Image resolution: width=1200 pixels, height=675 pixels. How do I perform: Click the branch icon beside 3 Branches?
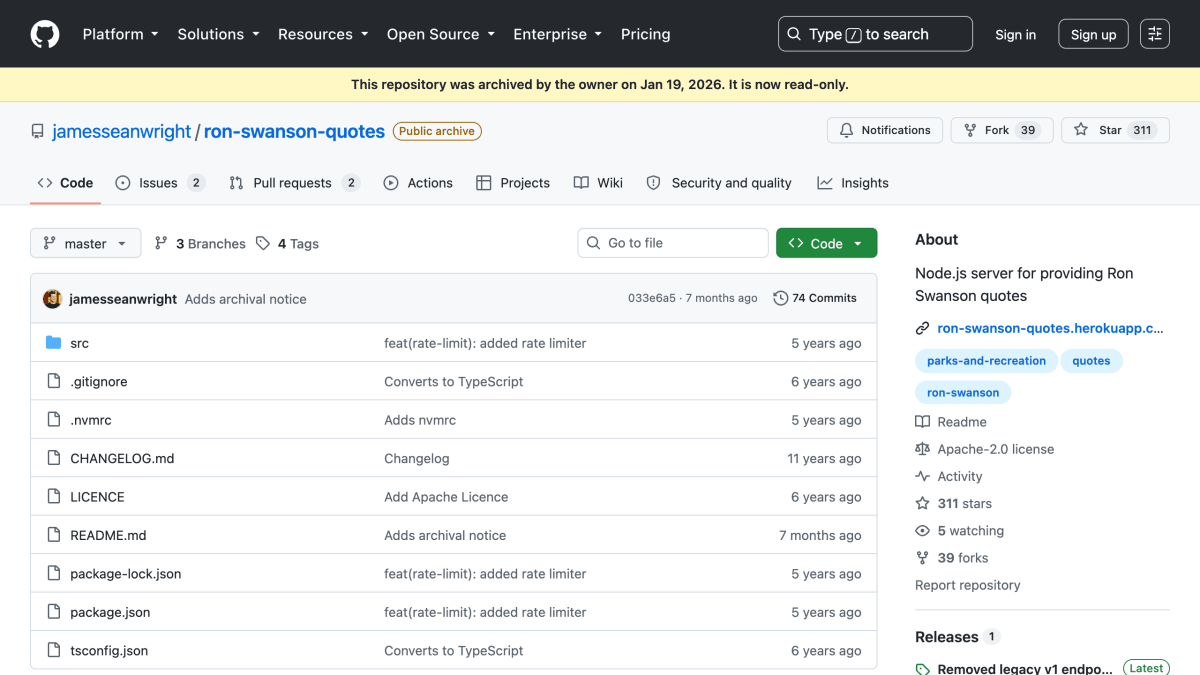pos(161,243)
